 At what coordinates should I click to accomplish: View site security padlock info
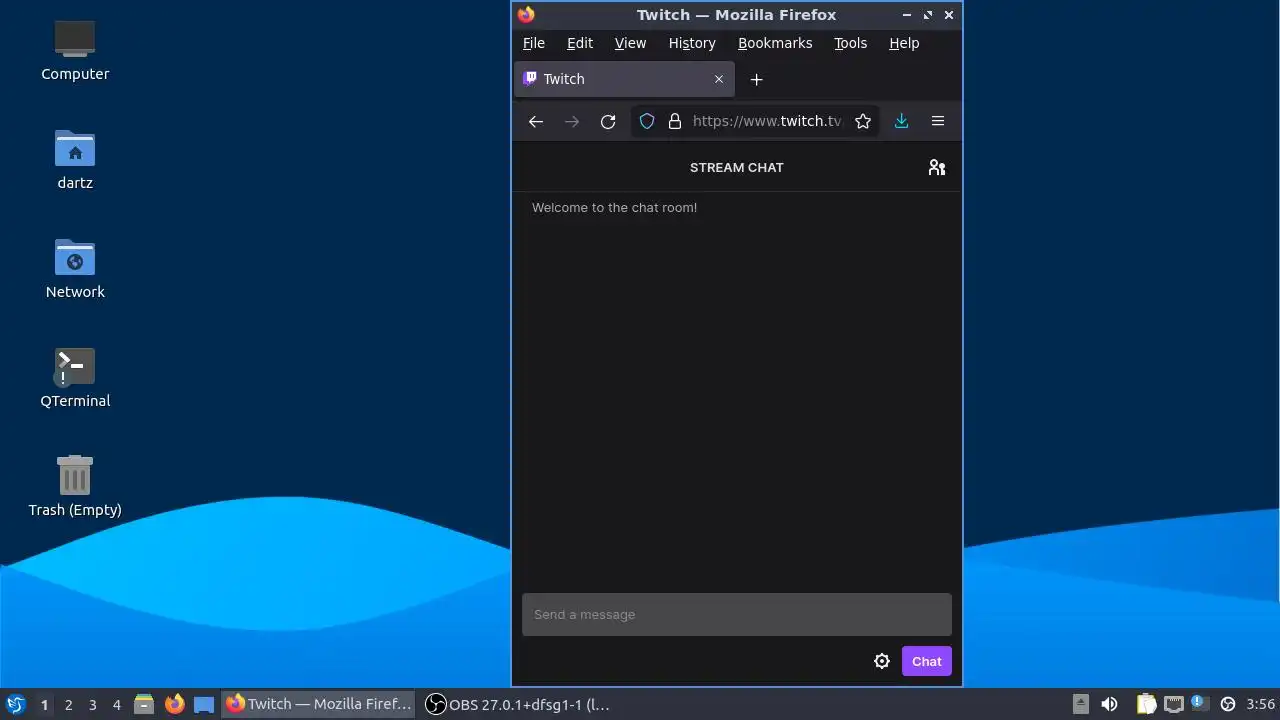[675, 121]
